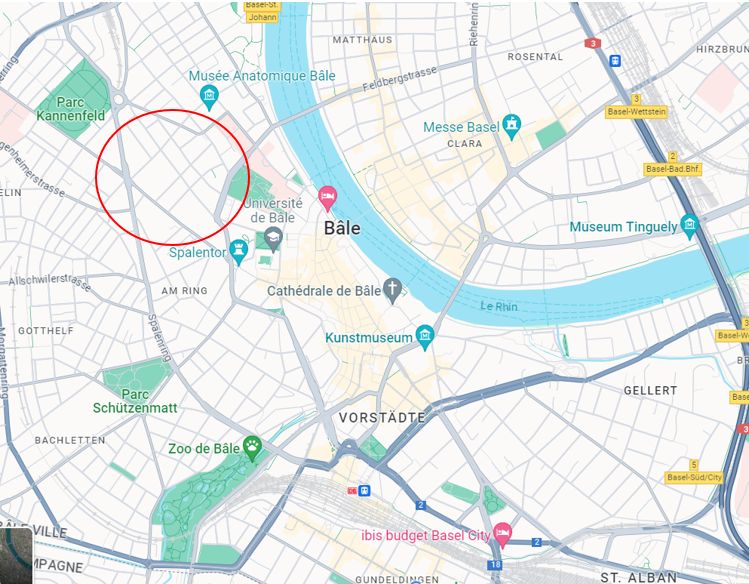
Task: Click the Zoo de Bâle paw pin
Action: tap(252, 448)
